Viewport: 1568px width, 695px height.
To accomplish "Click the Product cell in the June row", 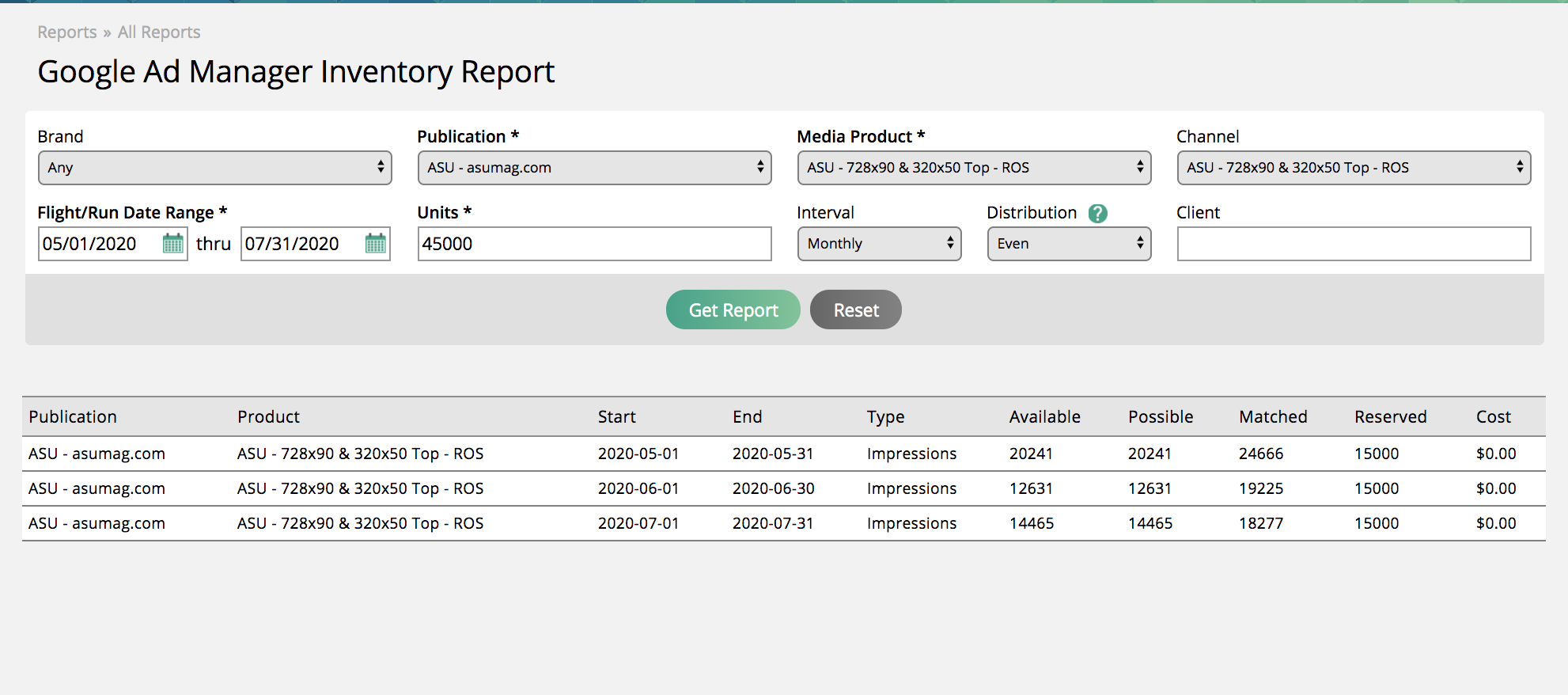I will pyautogui.click(x=360, y=488).
